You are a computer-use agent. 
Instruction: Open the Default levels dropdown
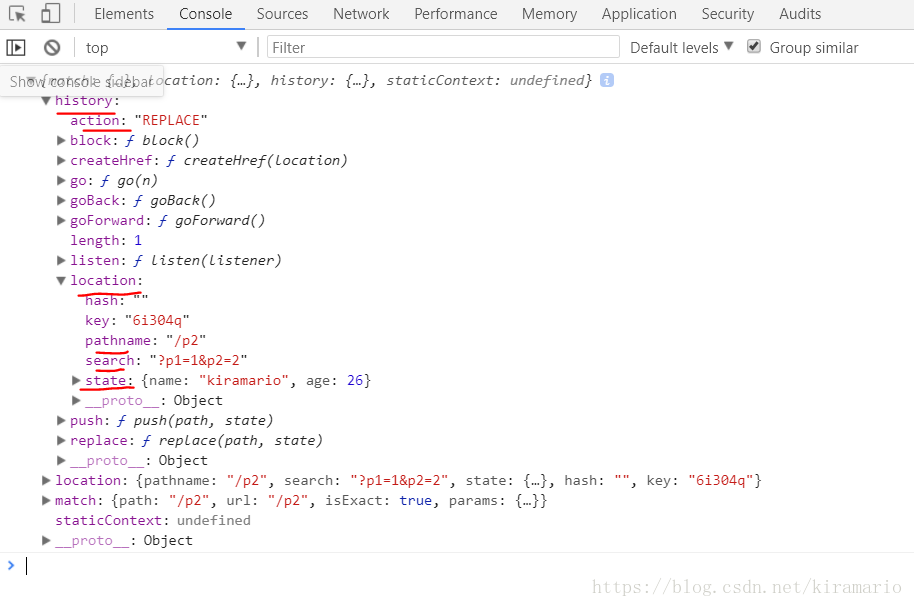pos(681,47)
